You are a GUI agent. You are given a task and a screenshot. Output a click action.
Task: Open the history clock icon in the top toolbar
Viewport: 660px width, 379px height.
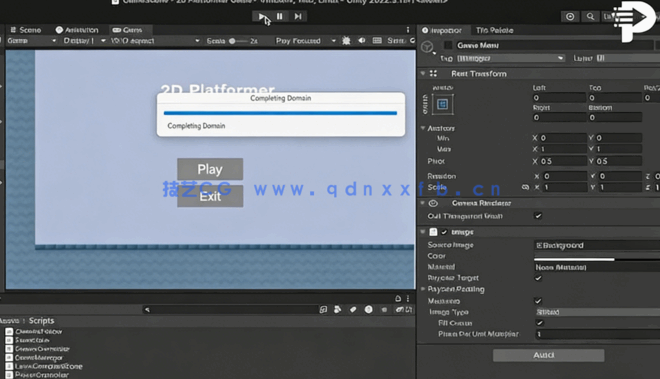570,16
